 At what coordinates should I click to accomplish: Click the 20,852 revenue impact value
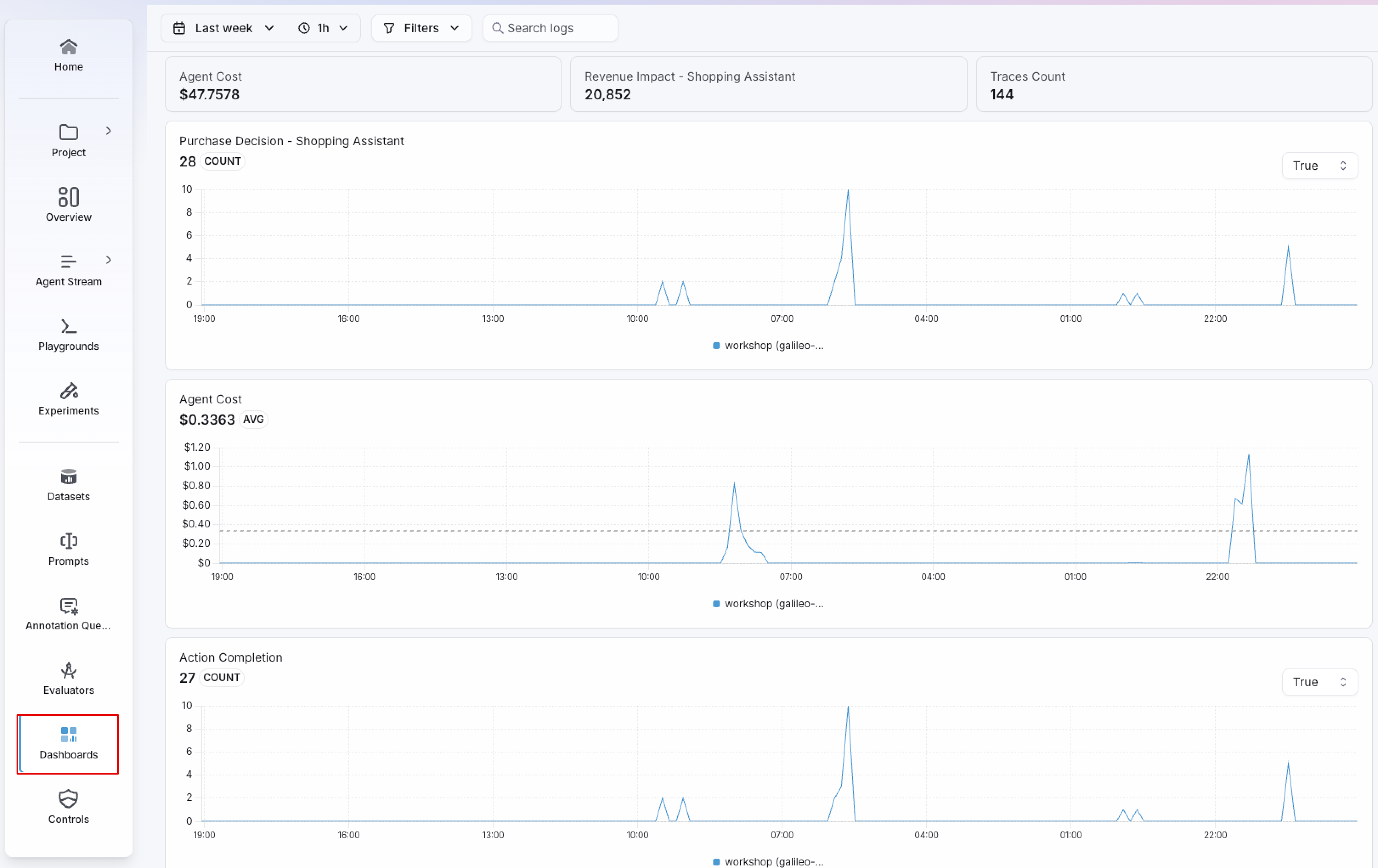point(608,94)
